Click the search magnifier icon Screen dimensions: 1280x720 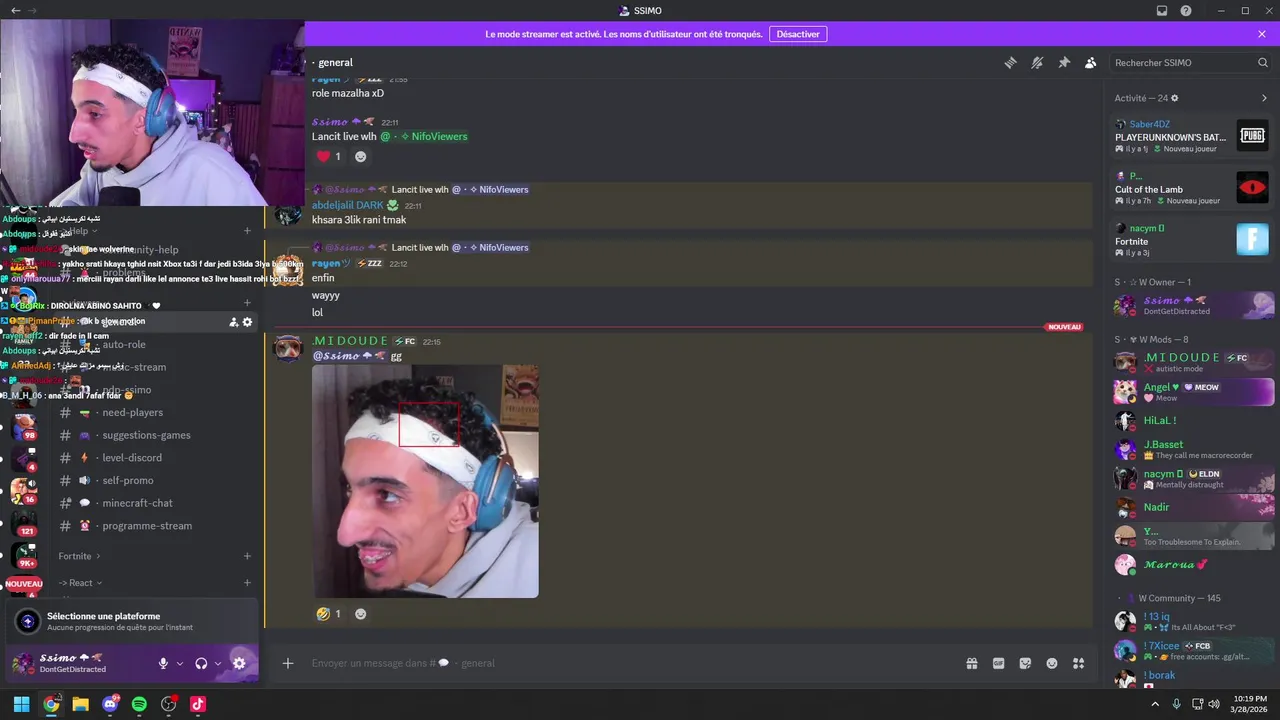[1263, 62]
